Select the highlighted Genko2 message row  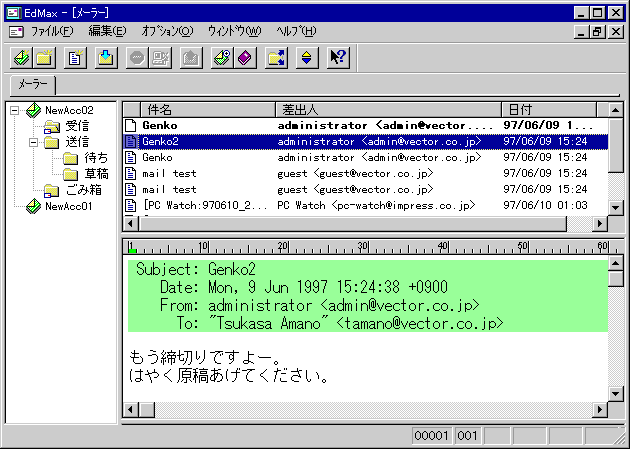pyautogui.click(x=366, y=141)
